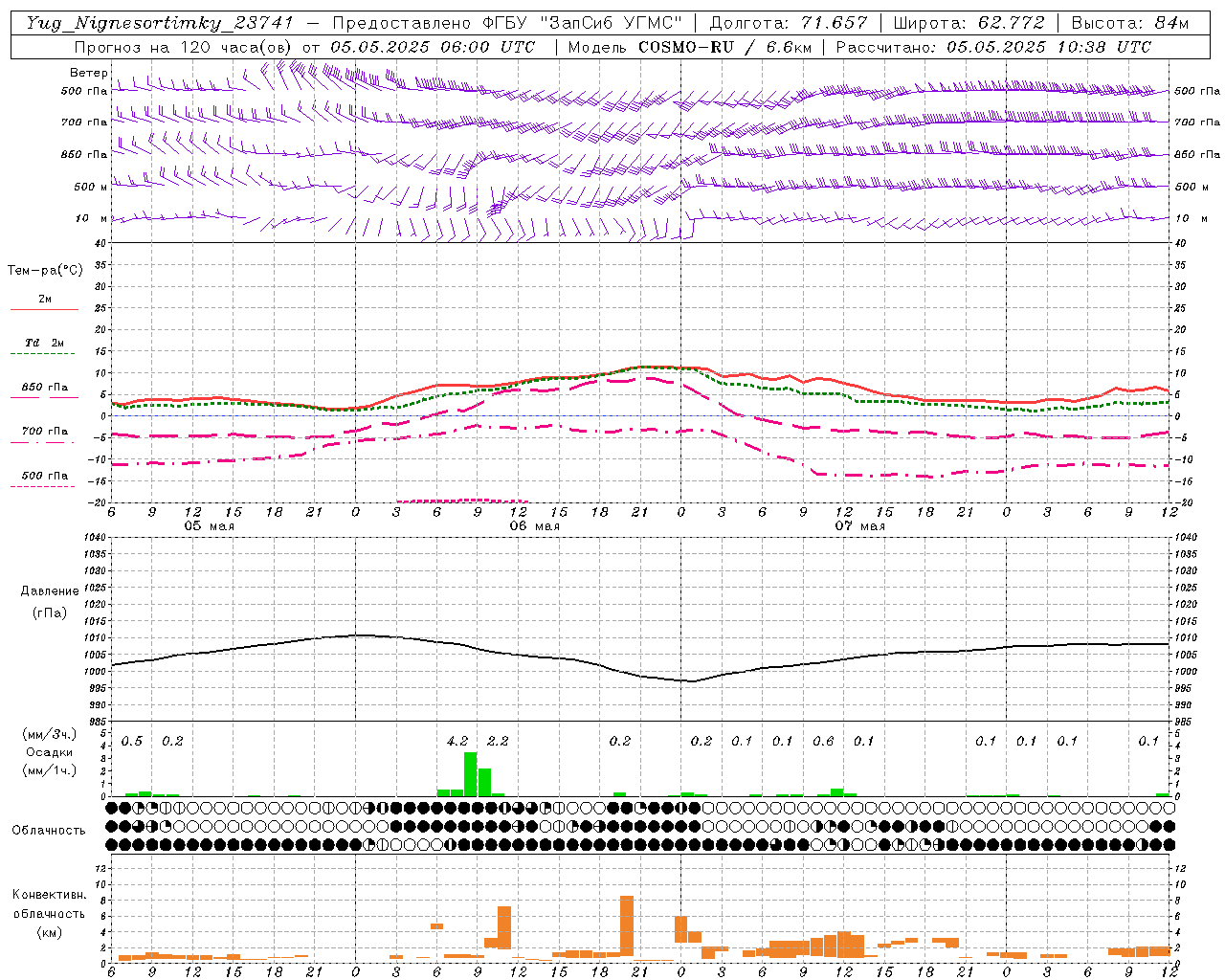The image size is (1225, 980).
Task: Click the 05 мая date label
Action: click(210, 526)
